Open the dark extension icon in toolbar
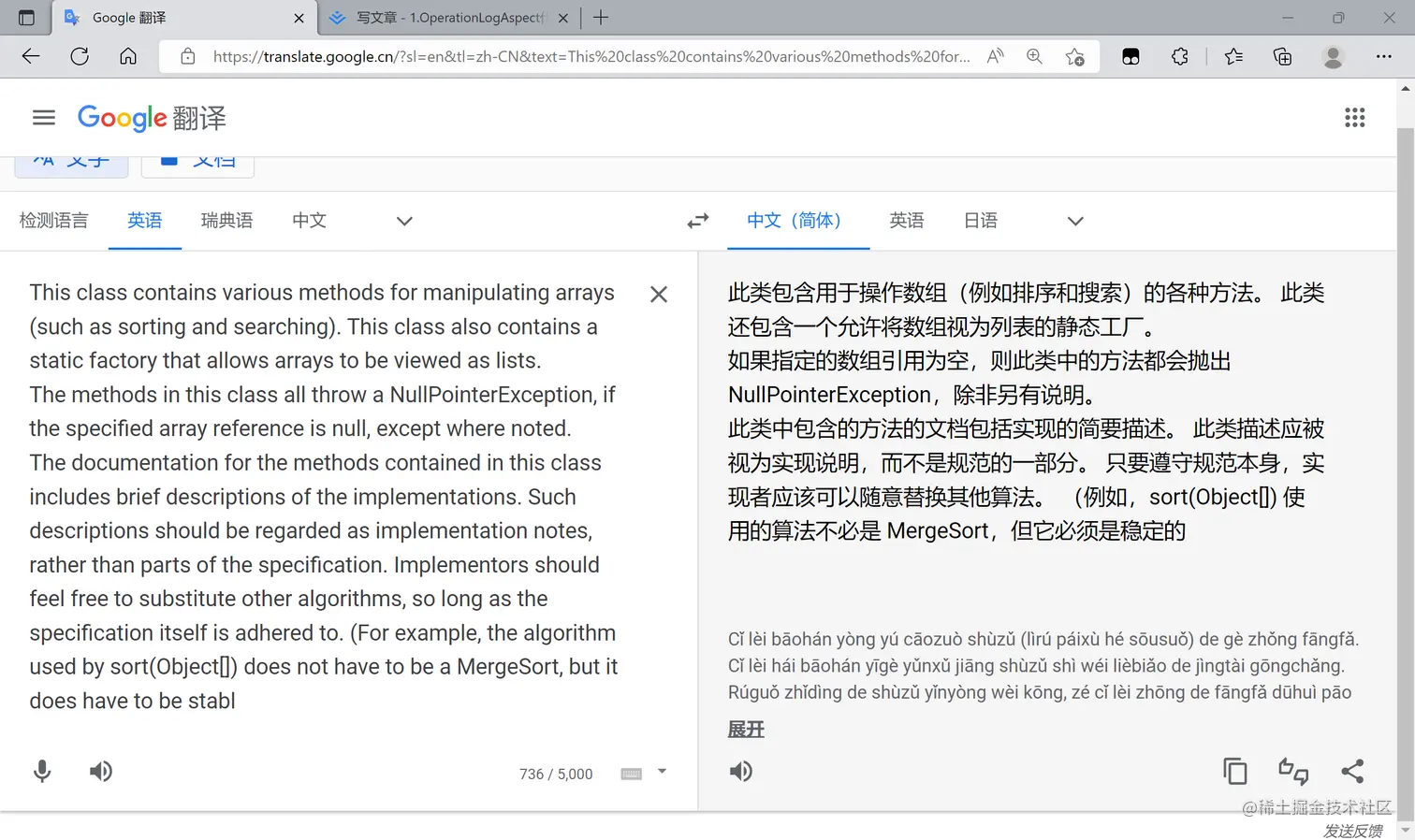The width and height of the screenshot is (1415, 840). [1131, 56]
